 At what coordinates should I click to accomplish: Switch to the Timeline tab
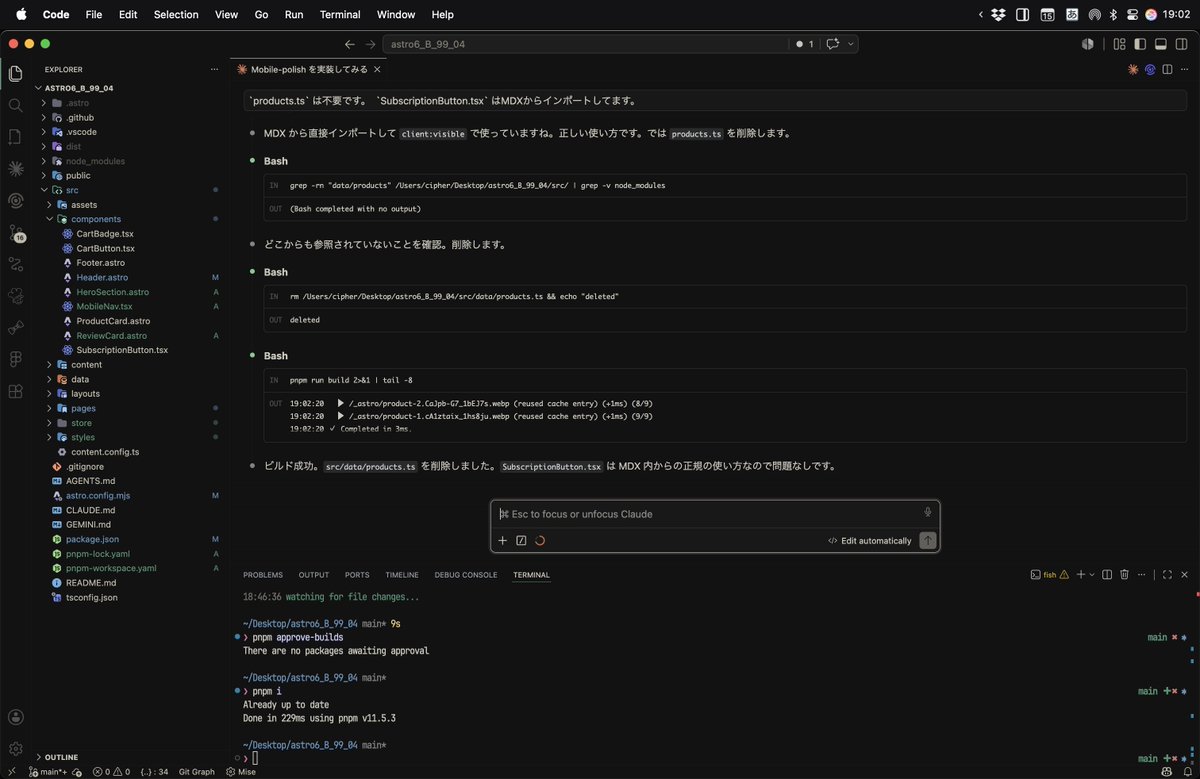[402, 575]
